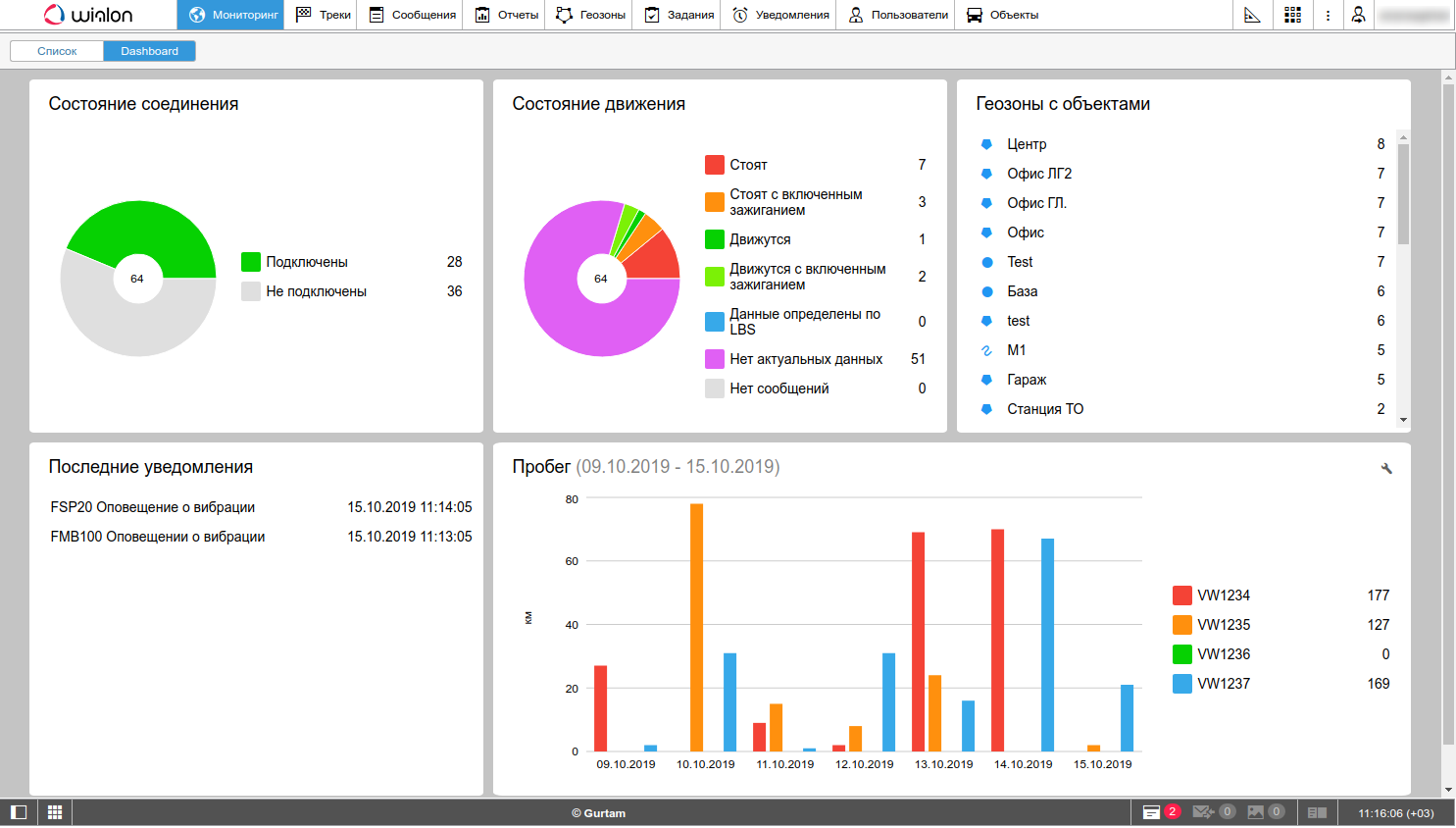The image size is (1456, 828).
Task: Select the Офис ЛГ2 geofence entry
Action: pyautogui.click(x=1039, y=174)
